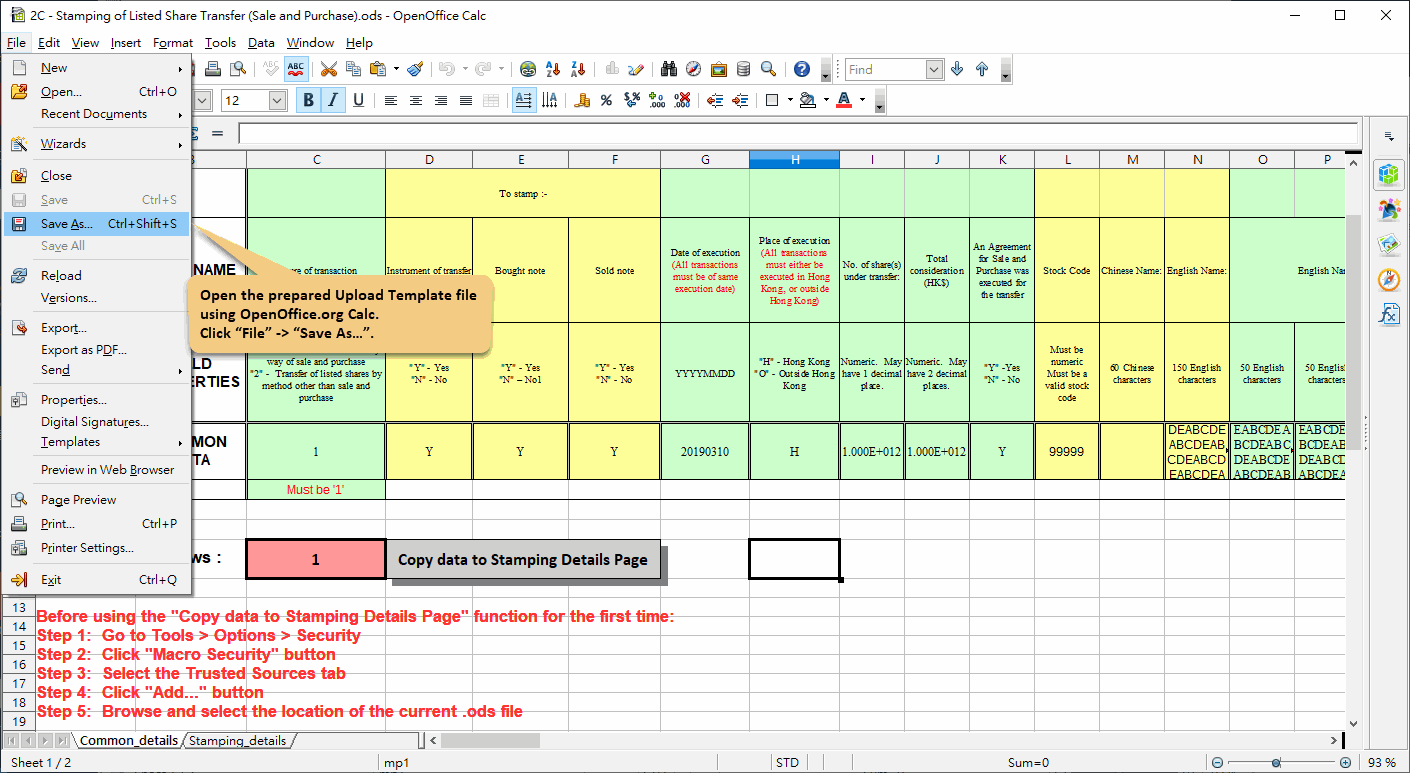The image size is (1410, 773).
Task: Expand the Wizards submenu
Action: (x=97, y=144)
